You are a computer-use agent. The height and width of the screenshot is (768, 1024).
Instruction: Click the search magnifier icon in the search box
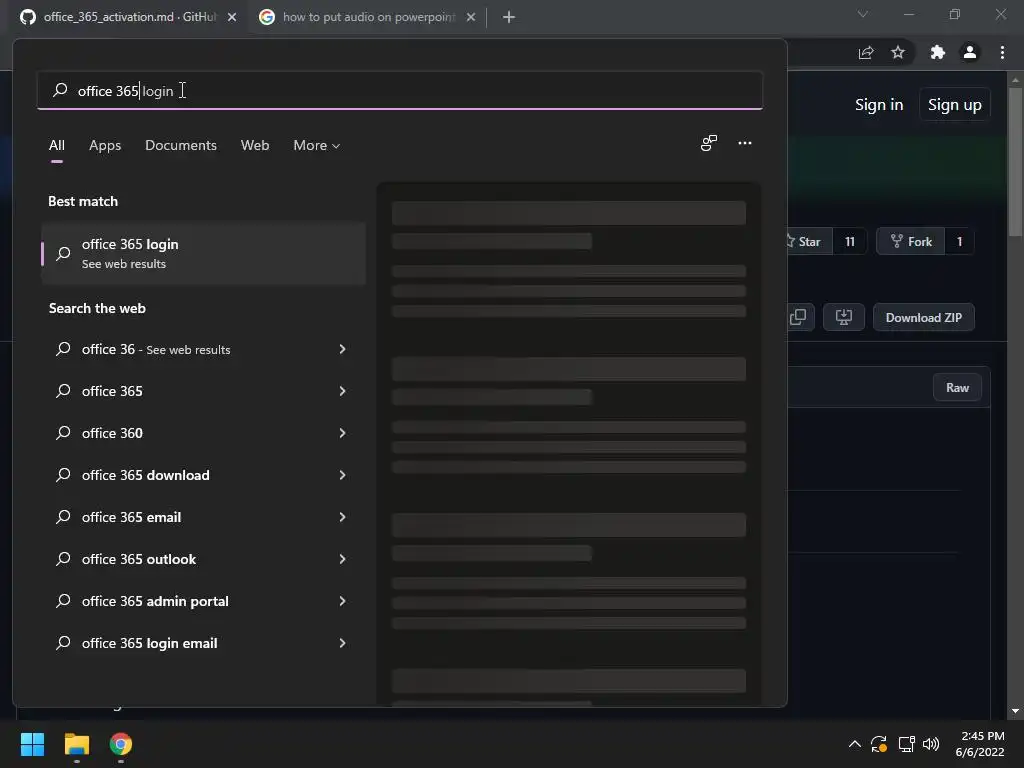[x=60, y=89]
